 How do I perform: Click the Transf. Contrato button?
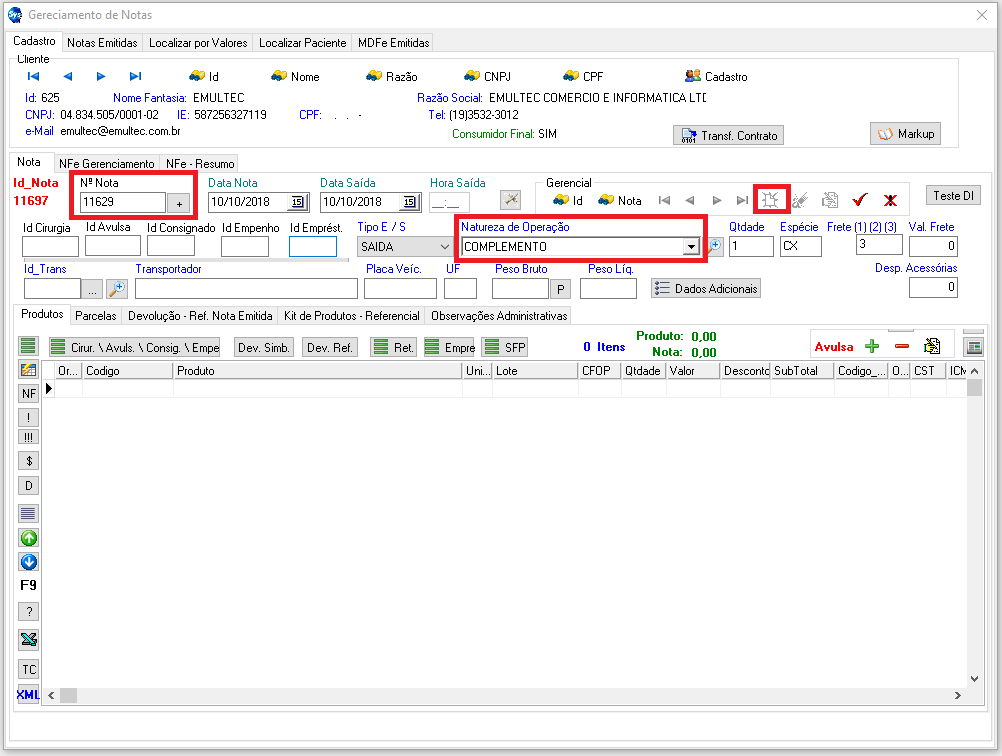[x=729, y=136]
